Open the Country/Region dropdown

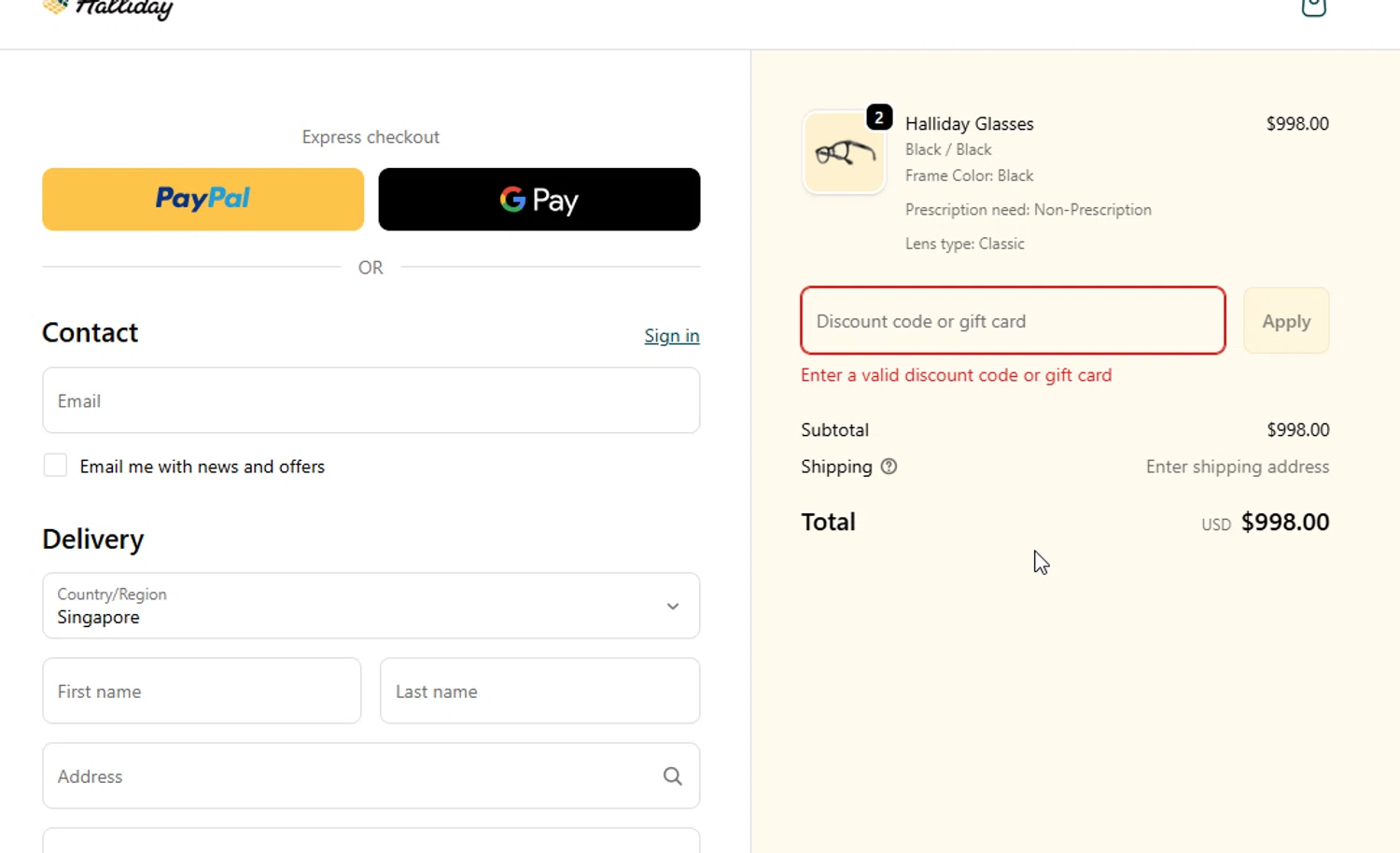coord(371,606)
